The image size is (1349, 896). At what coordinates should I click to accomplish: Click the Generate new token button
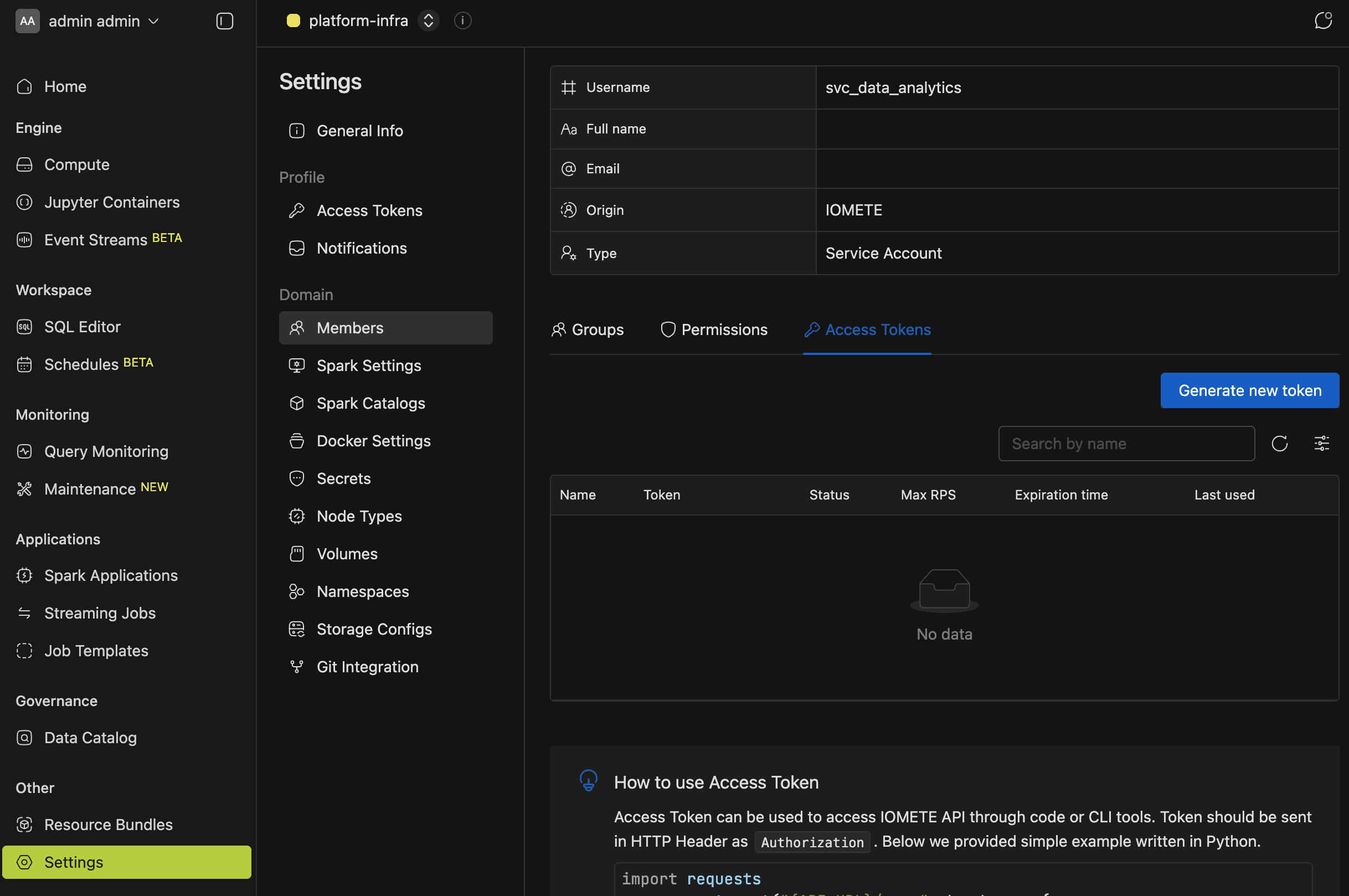click(1249, 390)
